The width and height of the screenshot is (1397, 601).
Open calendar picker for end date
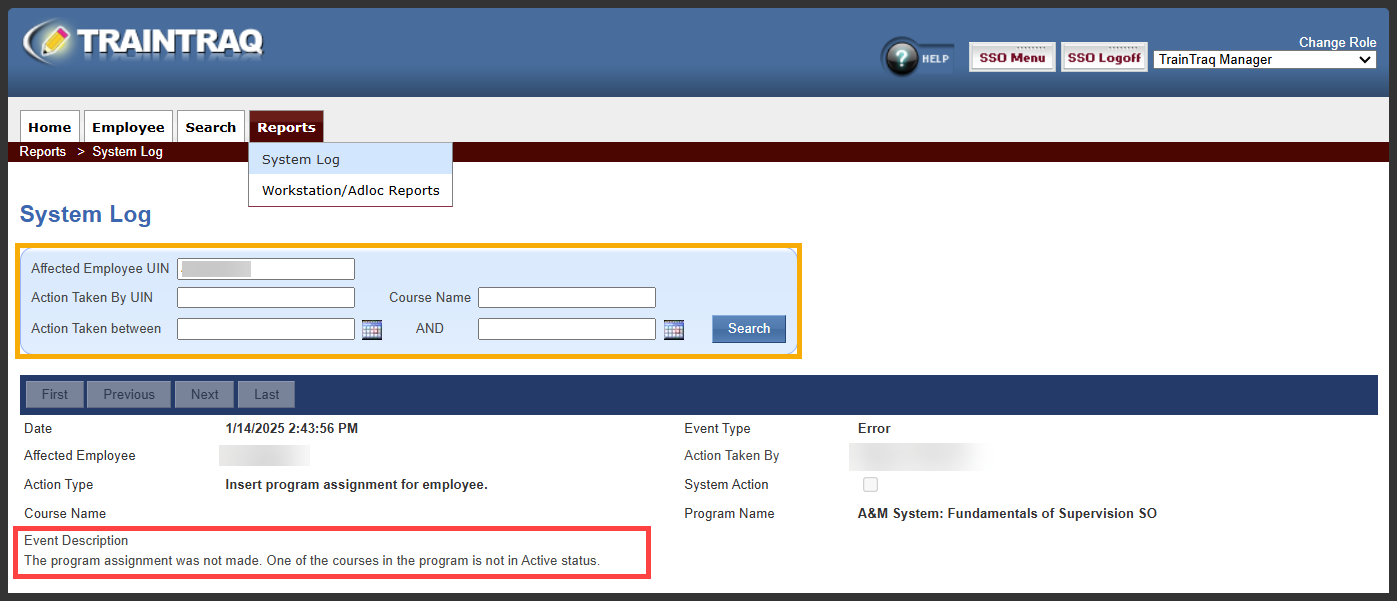pyautogui.click(x=674, y=329)
